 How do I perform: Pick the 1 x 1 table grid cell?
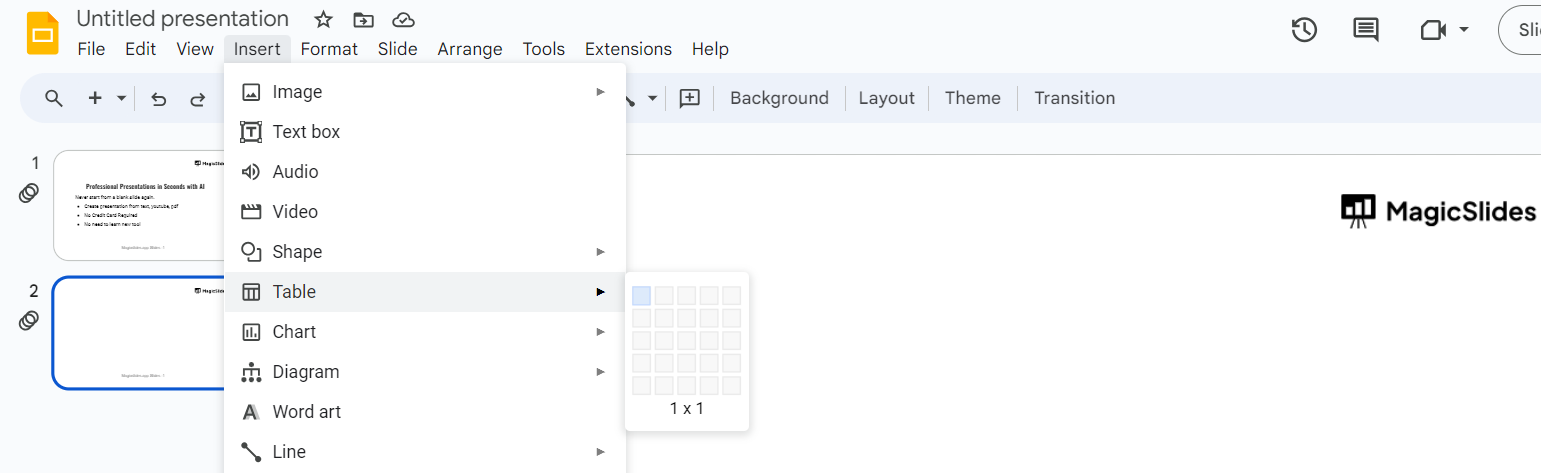tap(641, 295)
